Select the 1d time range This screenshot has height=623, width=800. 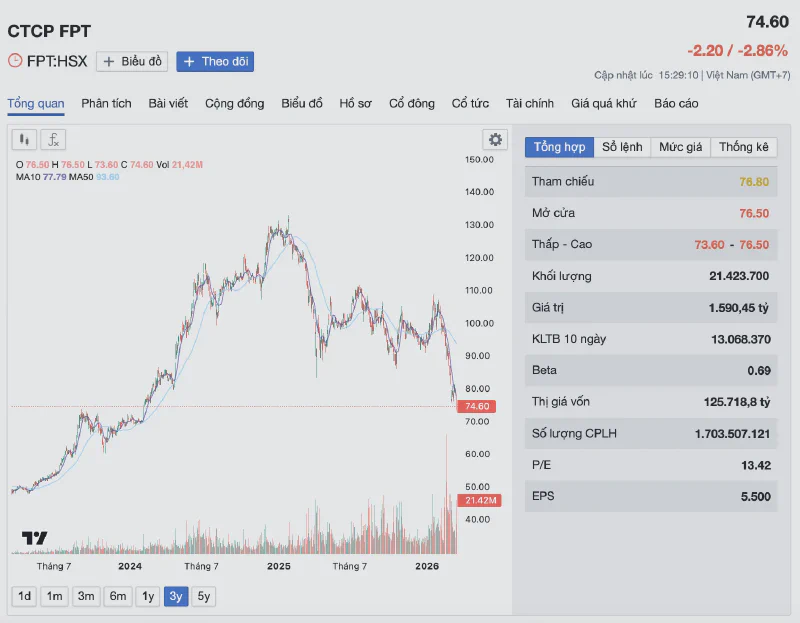24,596
